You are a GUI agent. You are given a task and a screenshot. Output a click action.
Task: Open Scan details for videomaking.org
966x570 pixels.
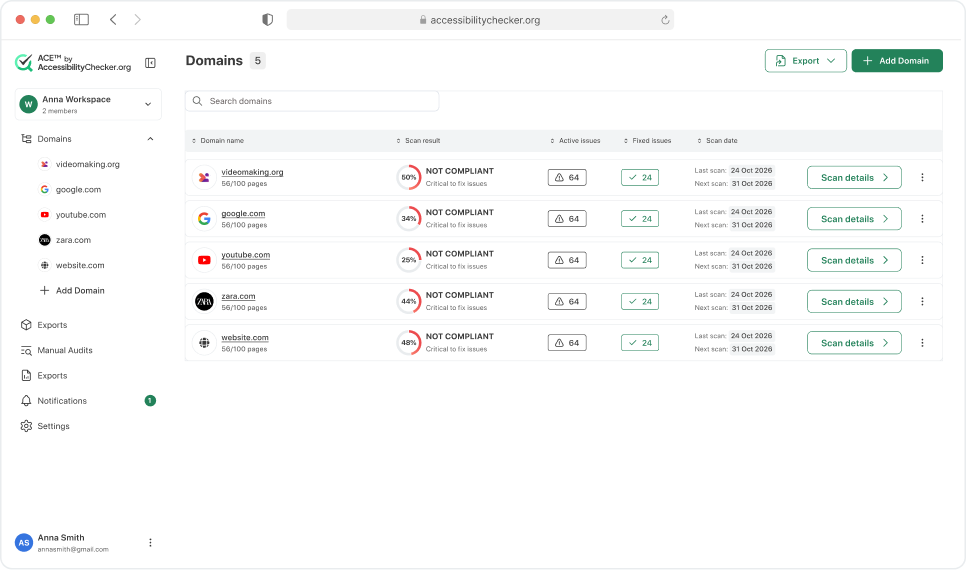tap(854, 177)
